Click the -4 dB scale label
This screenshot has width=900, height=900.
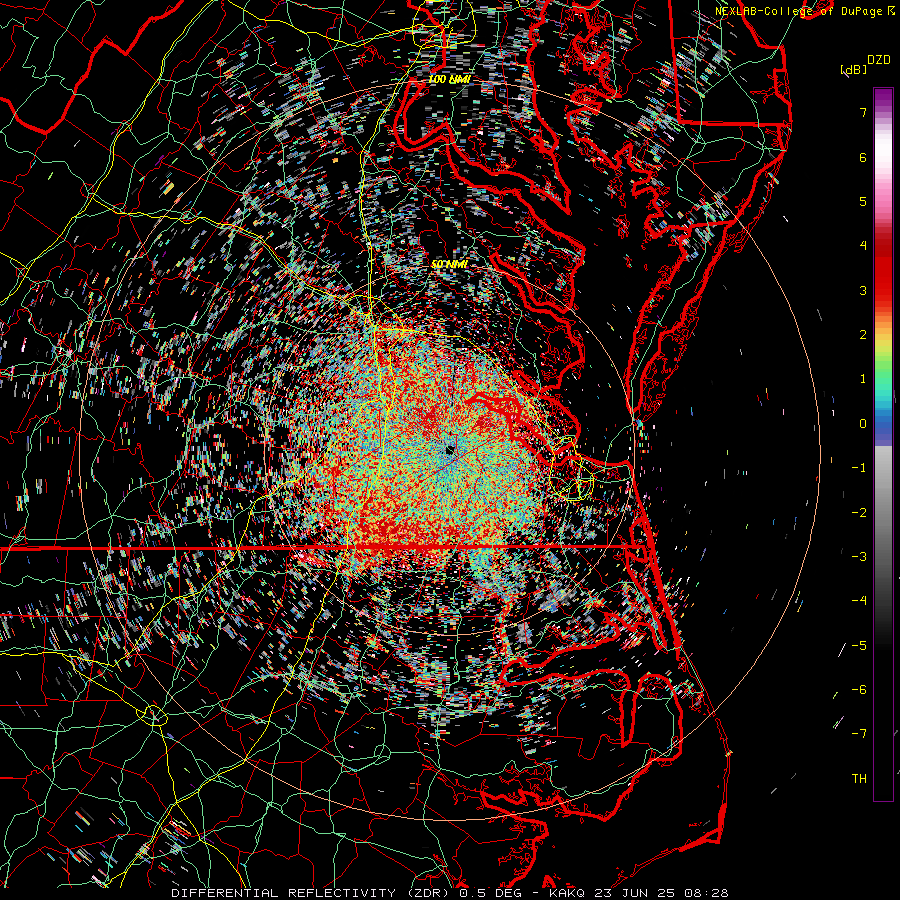[x=859, y=601]
